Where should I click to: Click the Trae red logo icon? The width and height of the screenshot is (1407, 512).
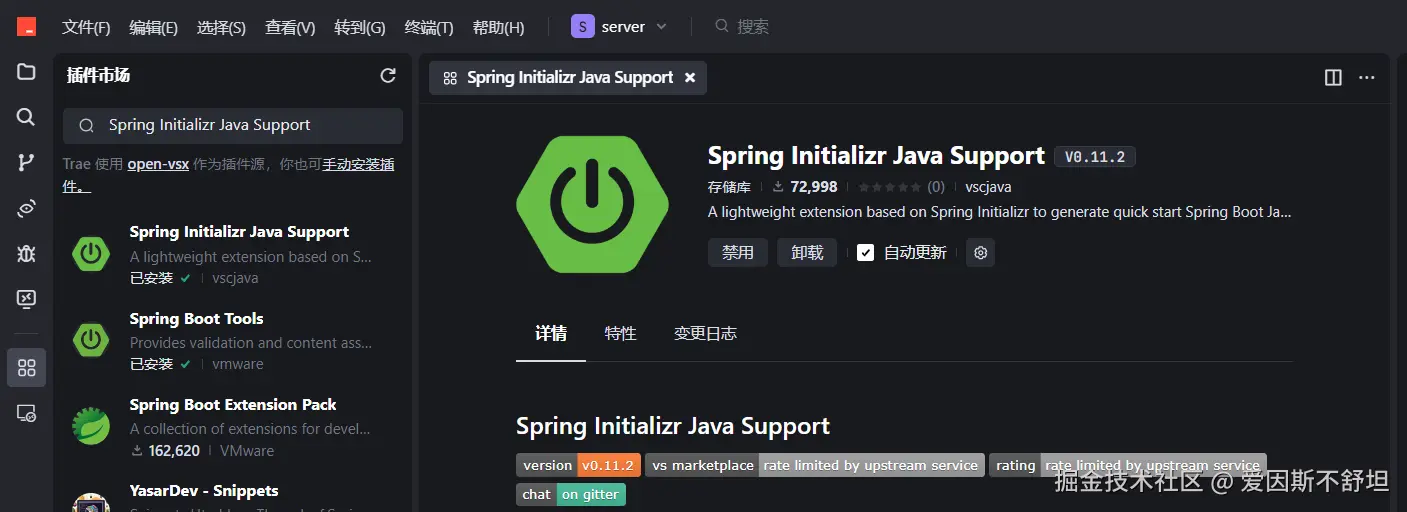(x=26, y=27)
